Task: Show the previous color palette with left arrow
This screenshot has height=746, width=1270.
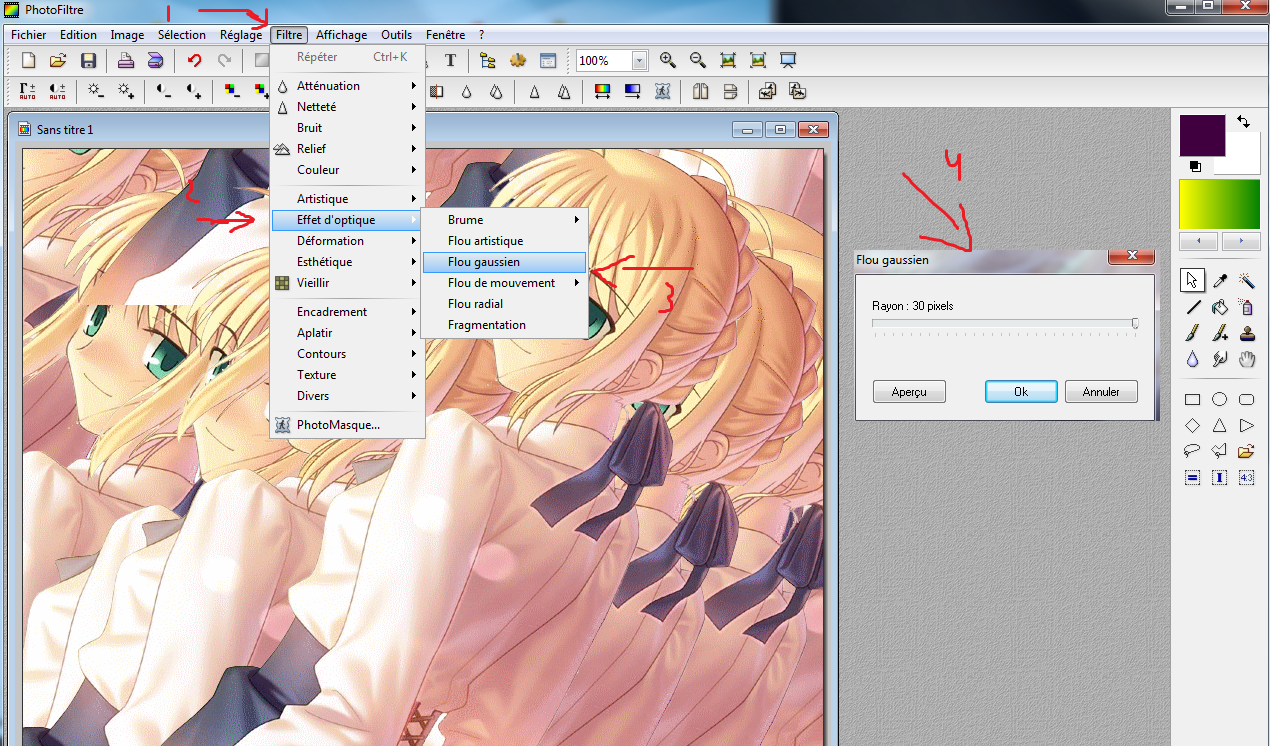Action: coord(1199,242)
